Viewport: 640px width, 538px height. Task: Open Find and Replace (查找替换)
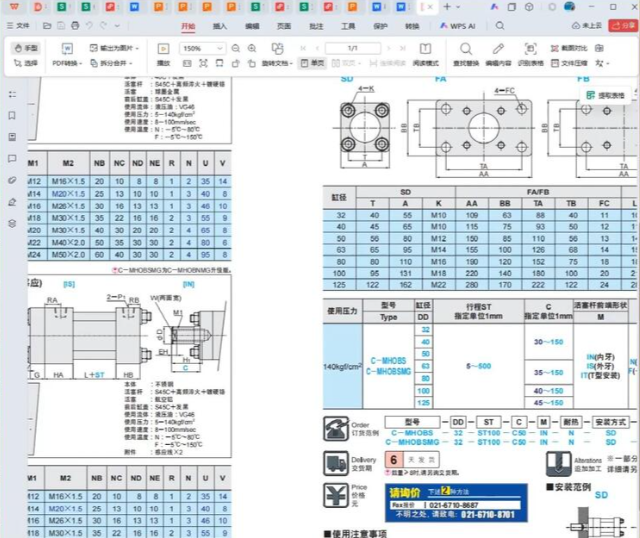coord(466,54)
